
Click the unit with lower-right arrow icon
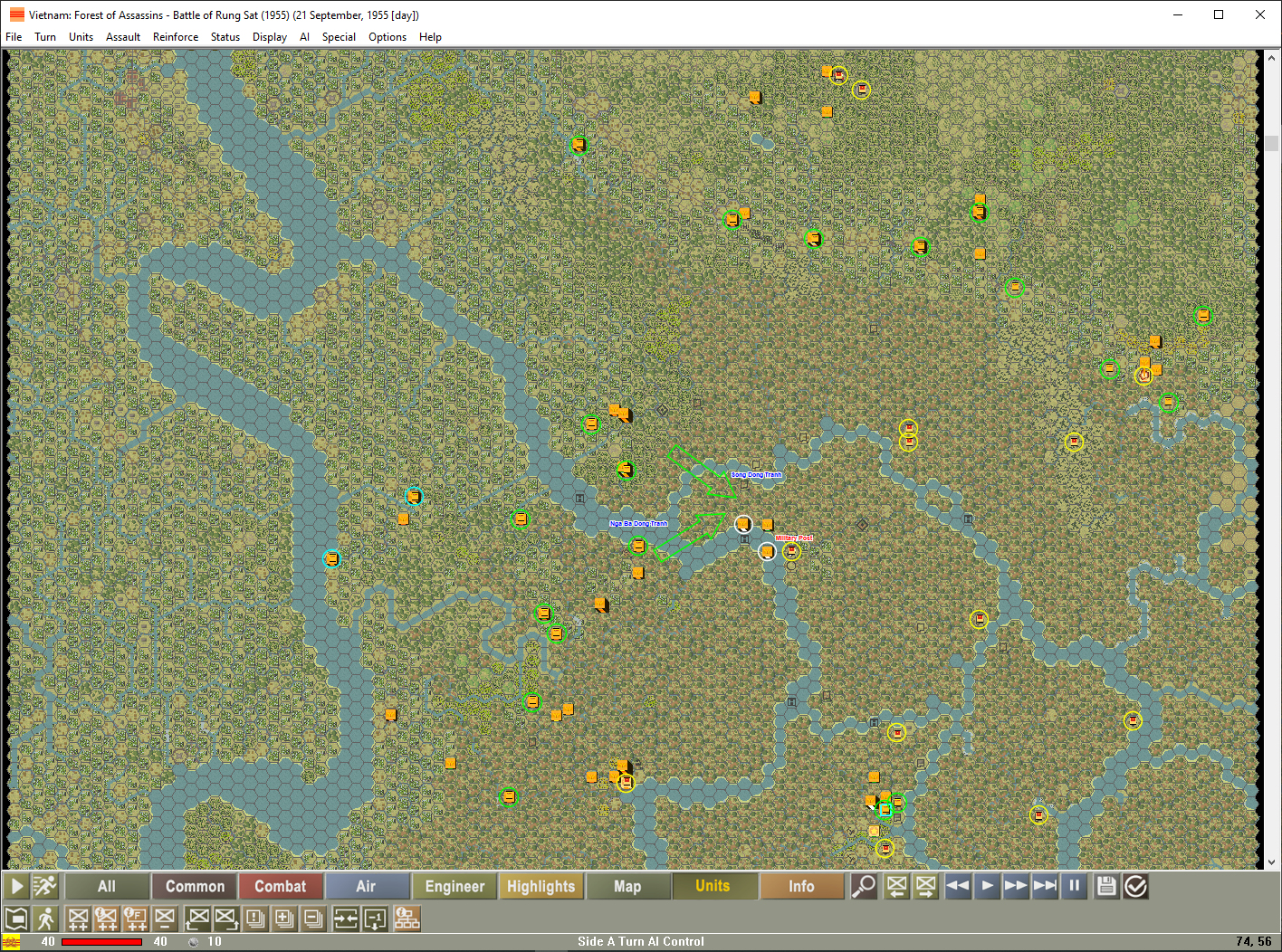click(x=226, y=919)
